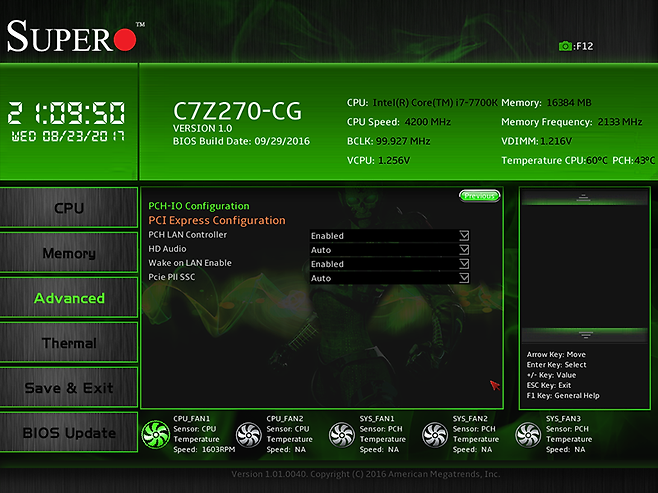Click the C7Z270-CG board name

click(238, 111)
